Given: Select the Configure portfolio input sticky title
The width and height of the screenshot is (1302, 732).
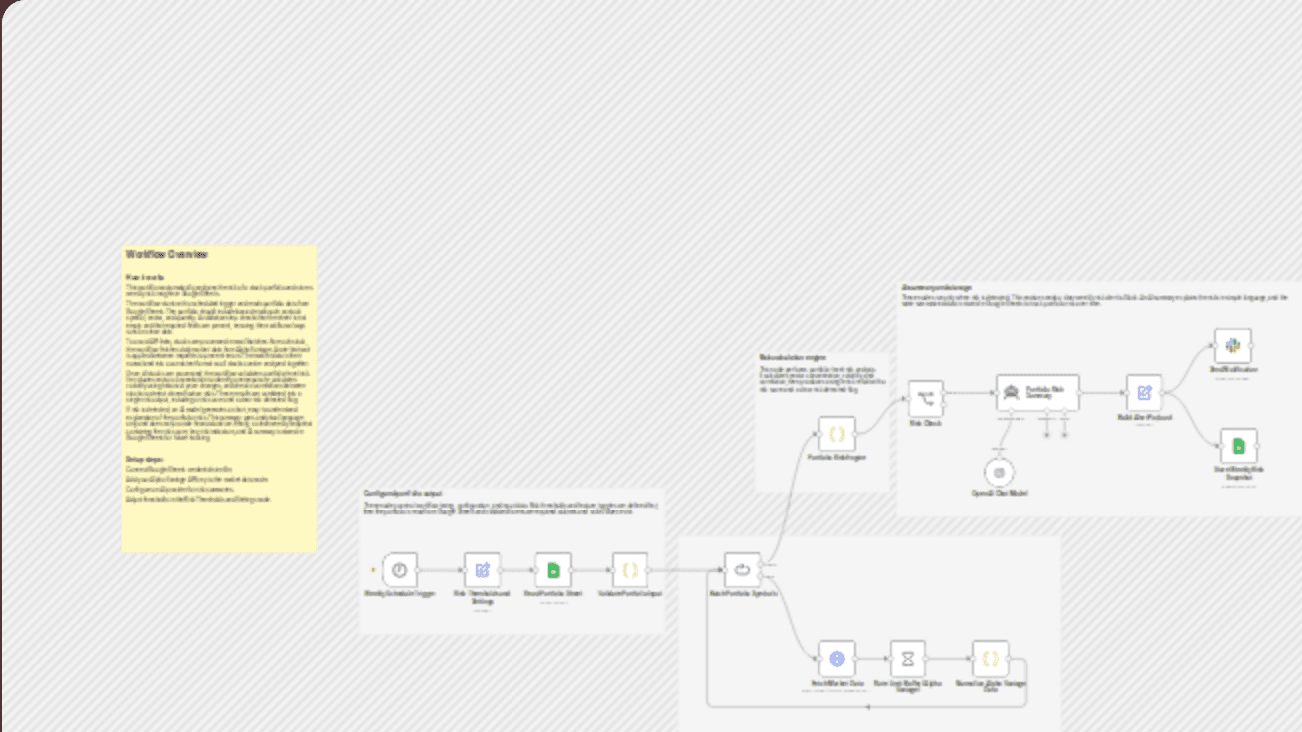Looking at the screenshot, I should click(403, 494).
